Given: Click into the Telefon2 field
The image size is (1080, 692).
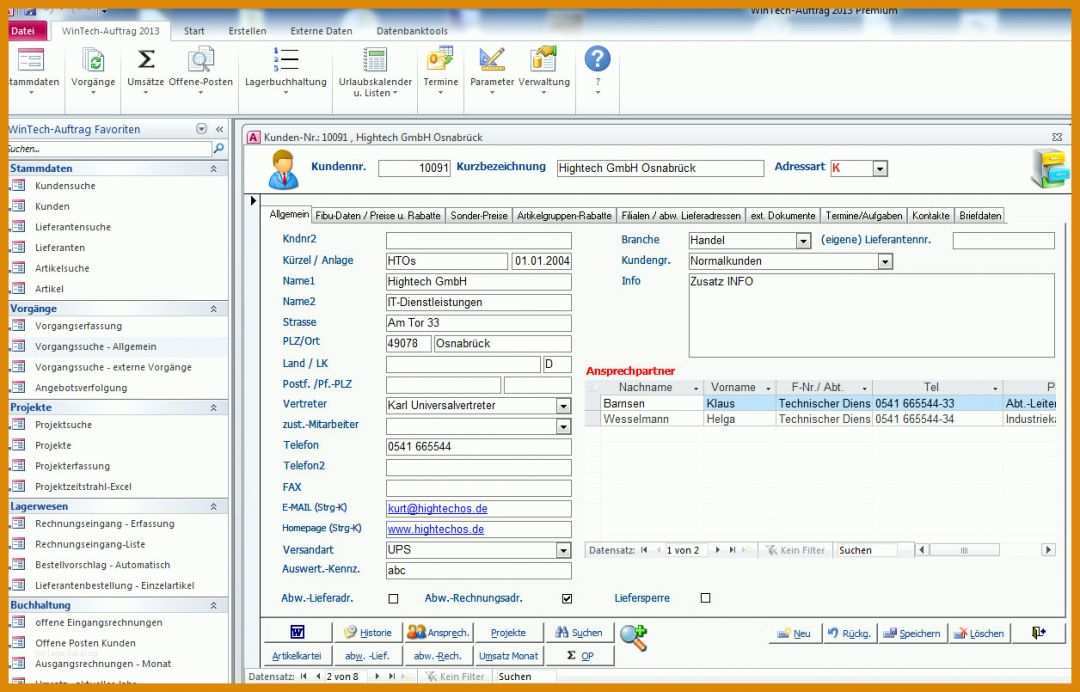Looking at the screenshot, I should [x=479, y=468].
